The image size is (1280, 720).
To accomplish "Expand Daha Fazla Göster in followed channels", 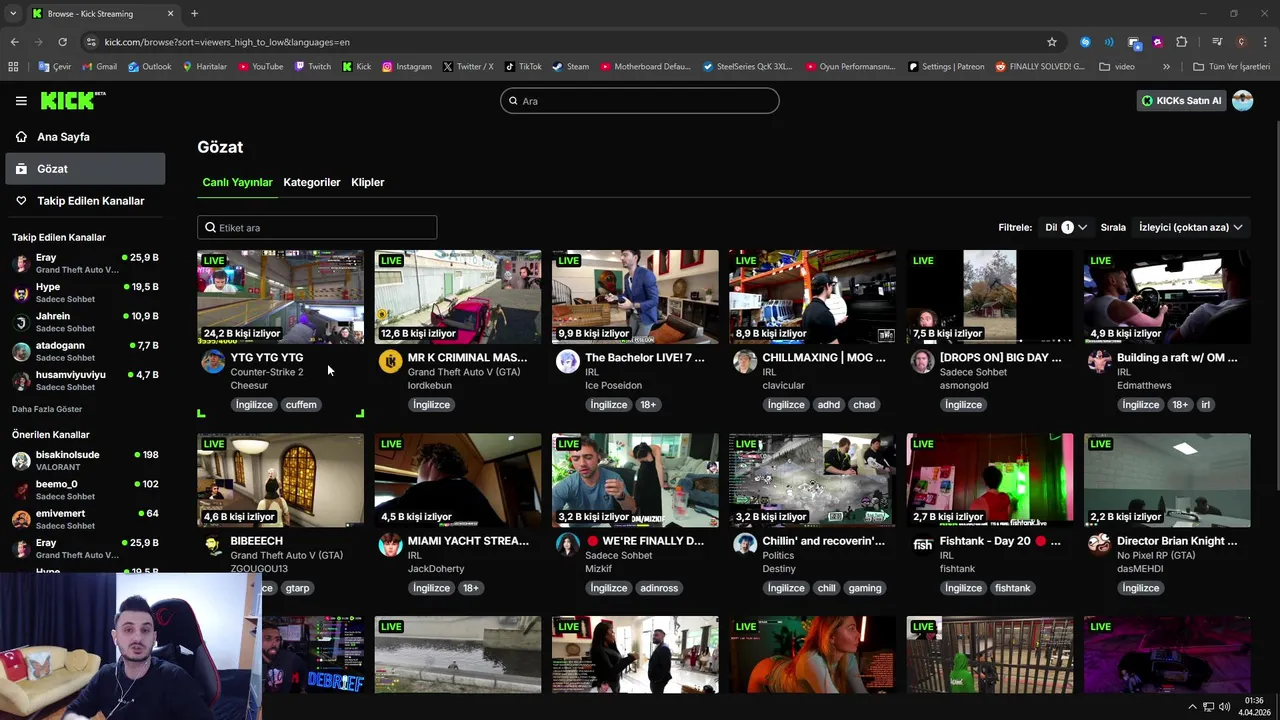I will coord(47,409).
